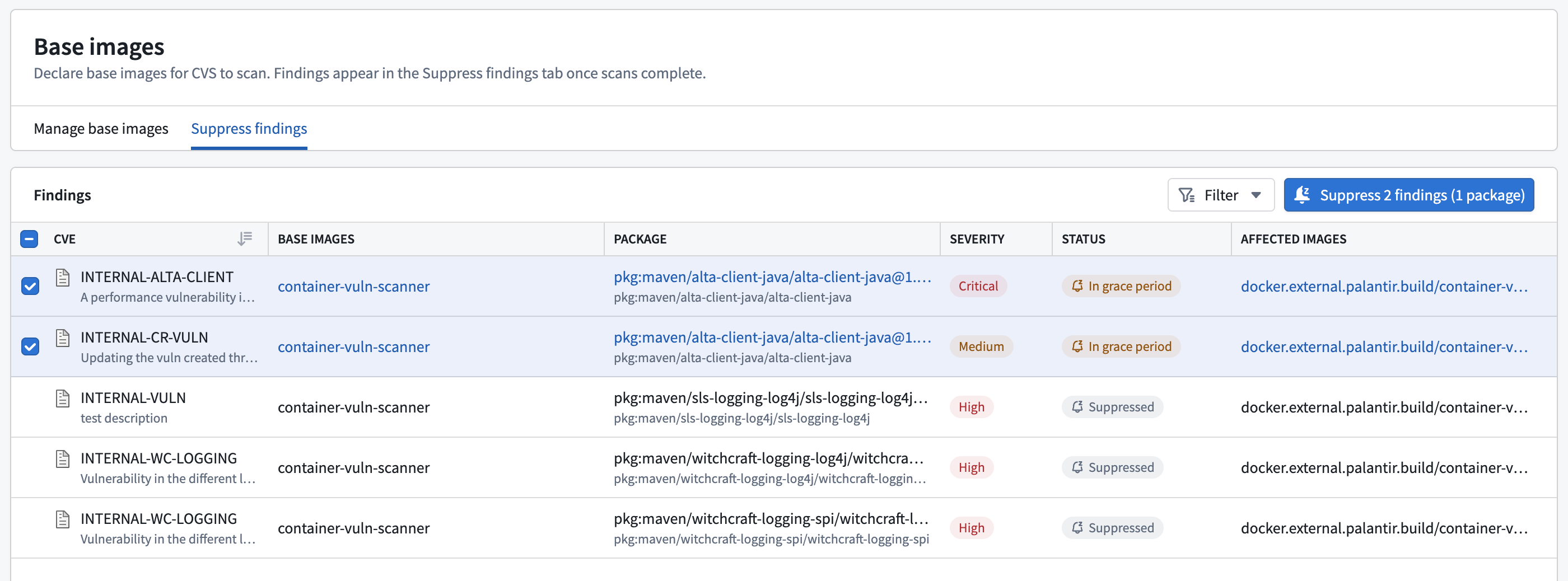The width and height of the screenshot is (1568, 581).
Task: Click In grace period status of INTERNAL-CR-VULN
Action: click(1121, 346)
